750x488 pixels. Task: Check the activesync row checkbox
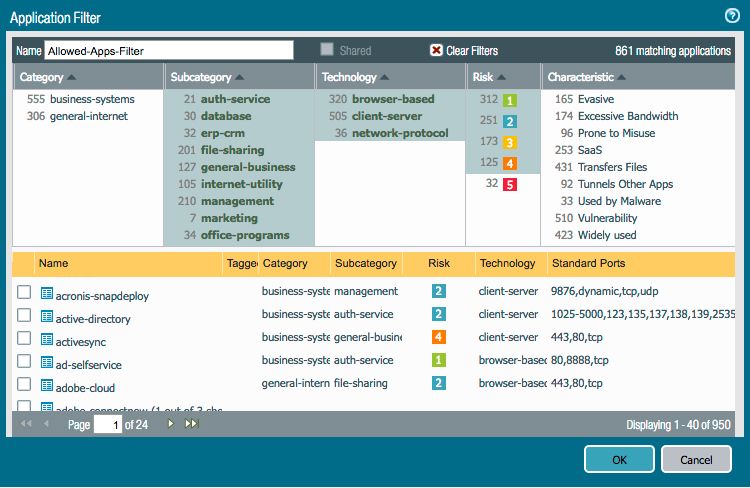coord(24,338)
